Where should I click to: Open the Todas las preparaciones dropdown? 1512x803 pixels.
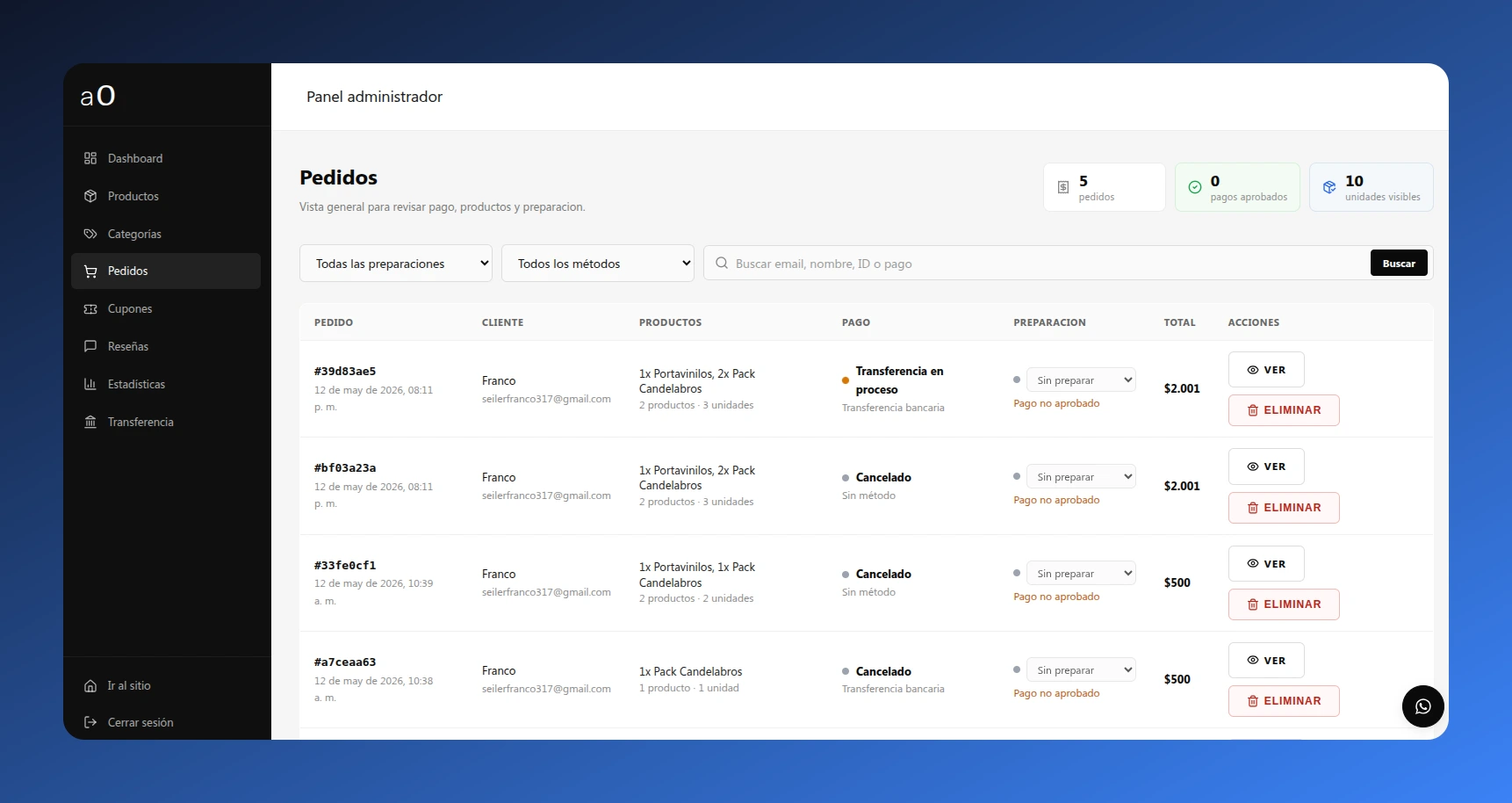pyautogui.click(x=396, y=264)
